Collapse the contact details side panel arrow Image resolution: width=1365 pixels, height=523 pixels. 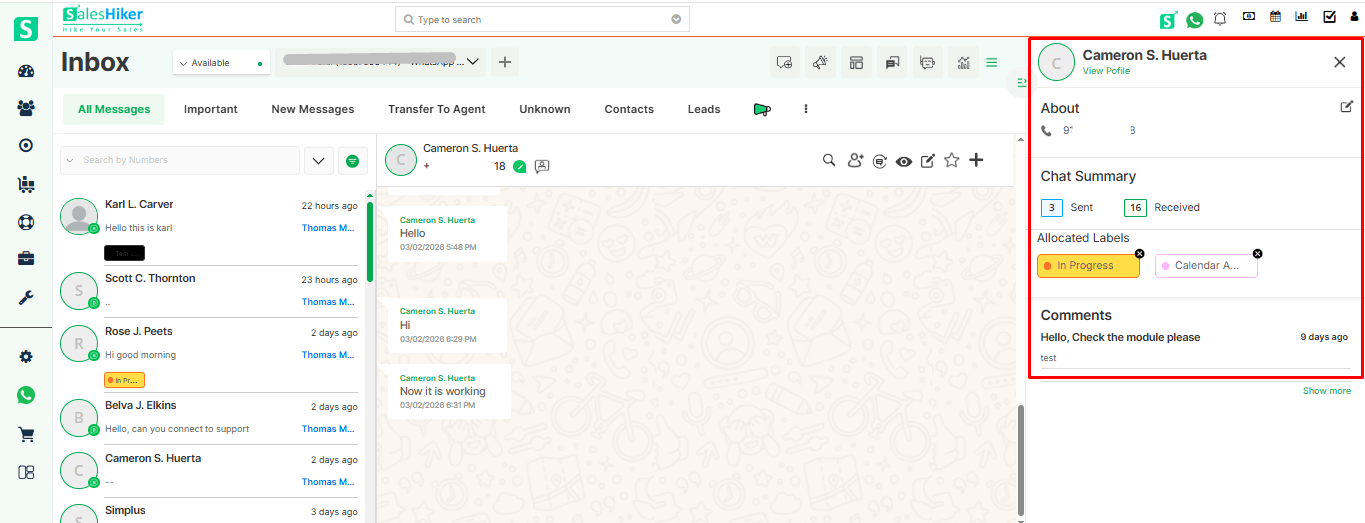pos(1022,82)
